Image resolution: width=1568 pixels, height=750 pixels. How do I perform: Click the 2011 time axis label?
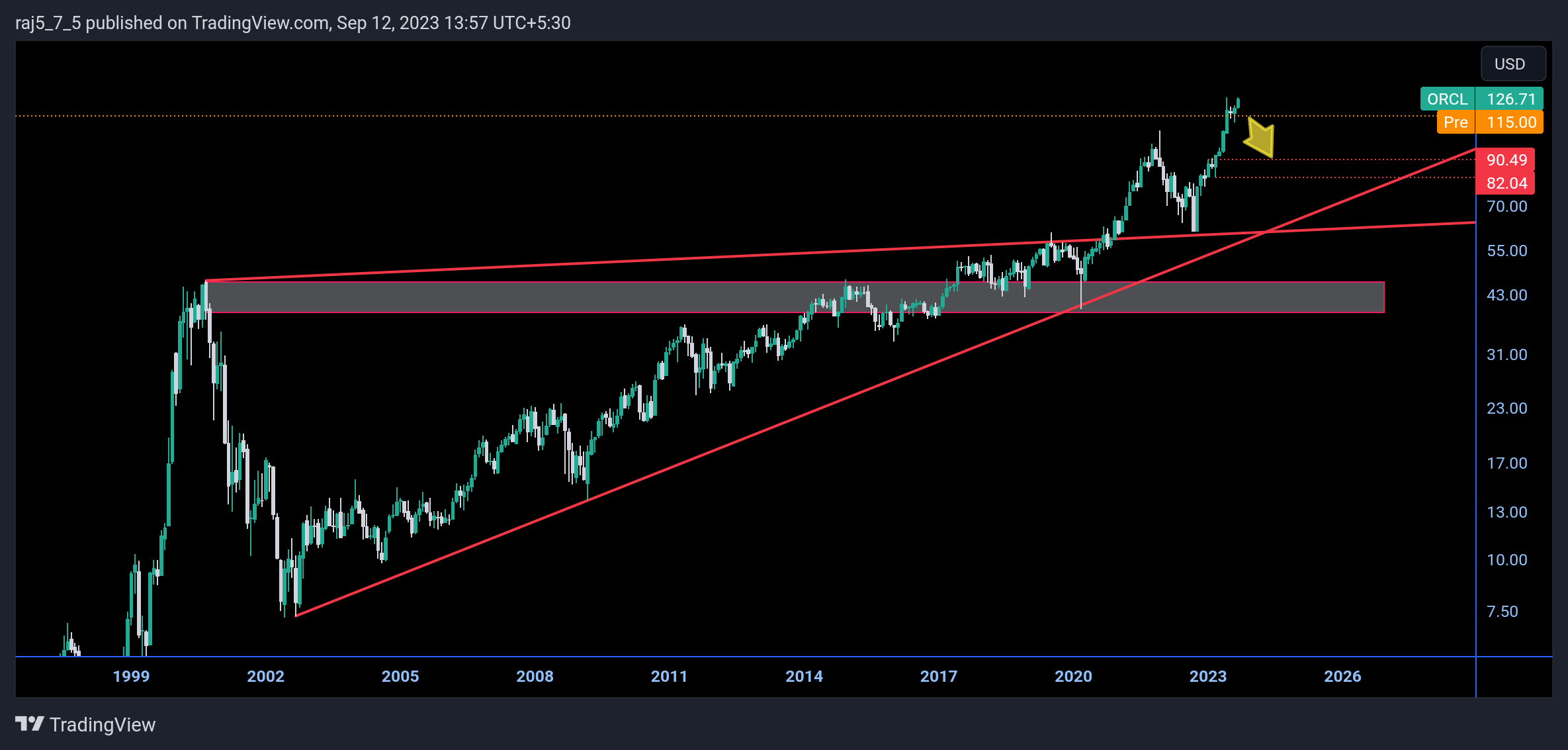click(x=669, y=677)
